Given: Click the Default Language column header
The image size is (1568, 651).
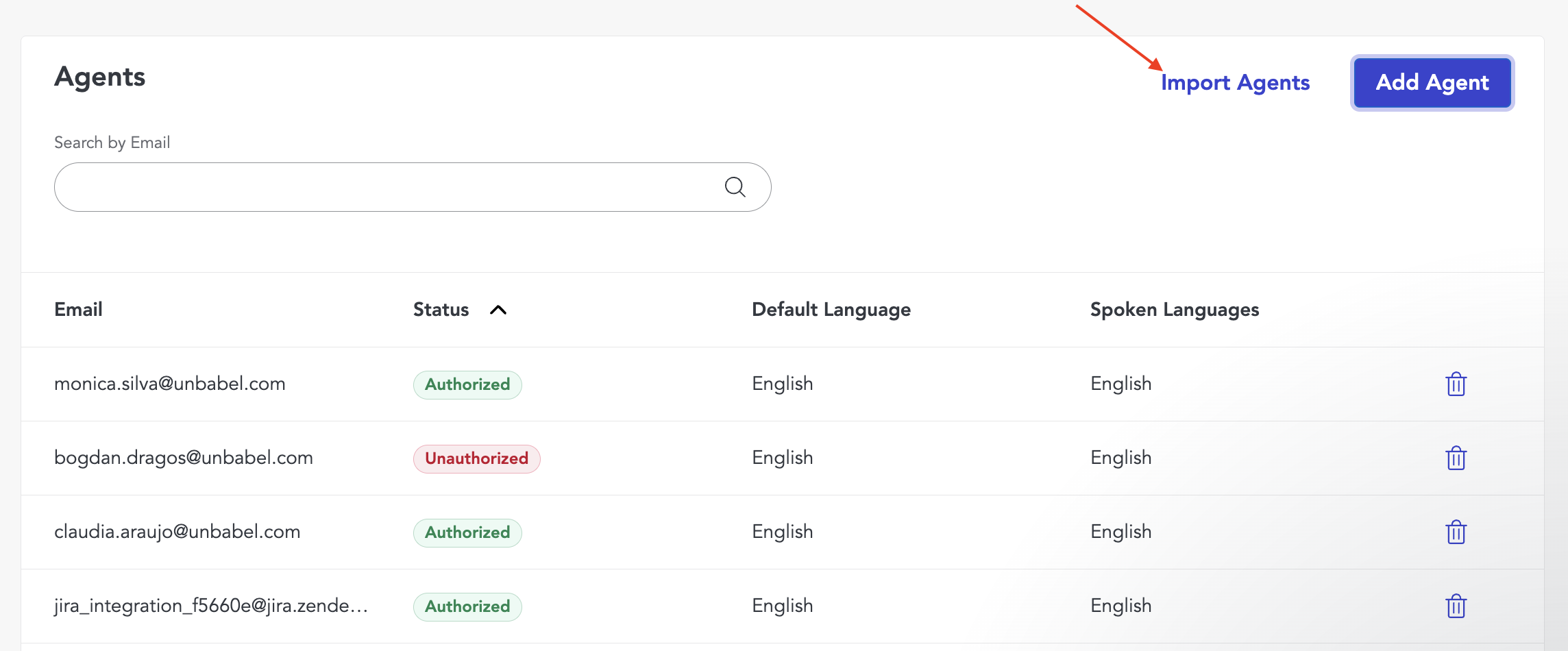Looking at the screenshot, I should (x=831, y=310).
